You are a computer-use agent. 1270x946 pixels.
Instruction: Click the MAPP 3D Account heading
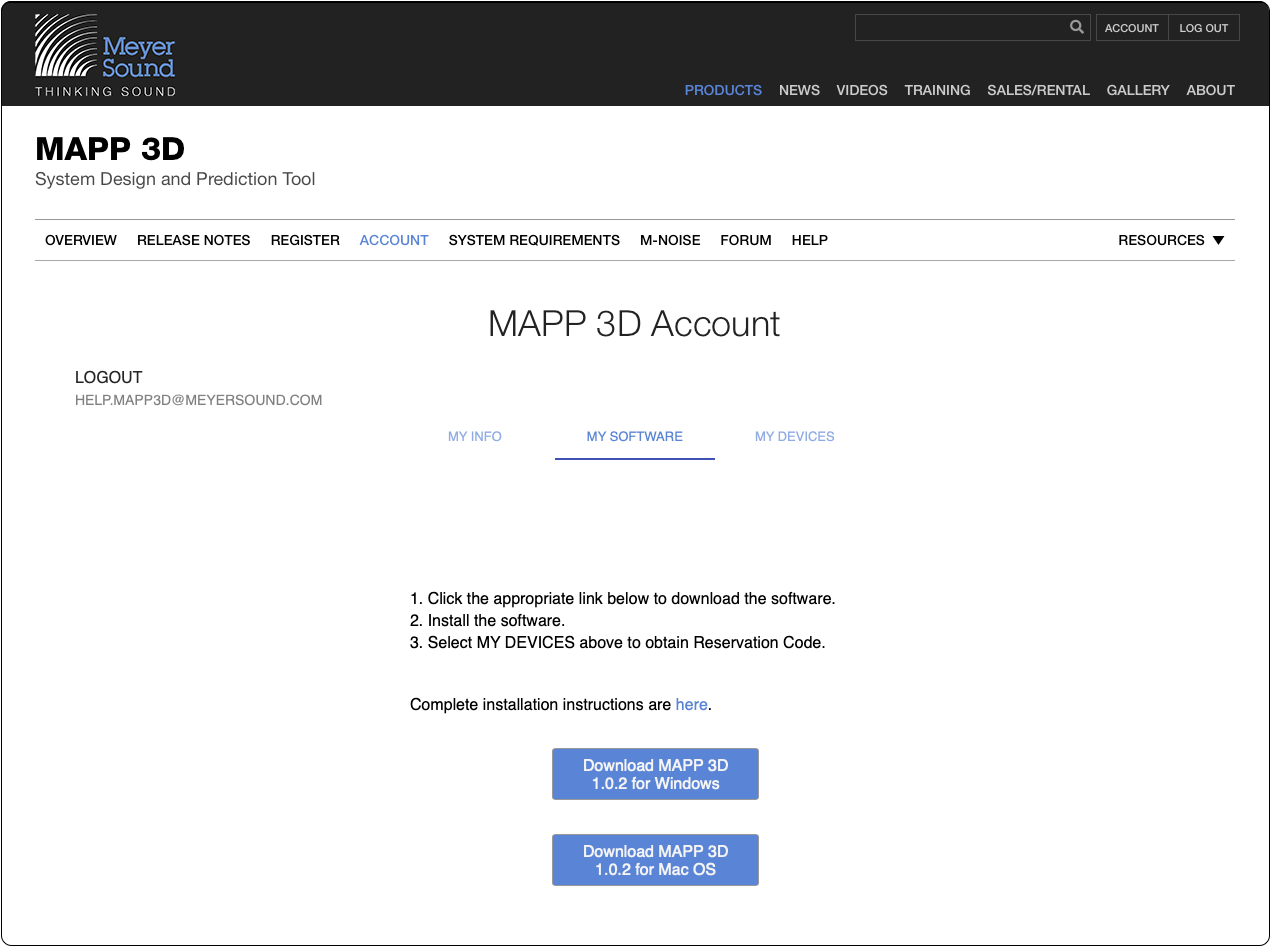click(x=634, y=324)
